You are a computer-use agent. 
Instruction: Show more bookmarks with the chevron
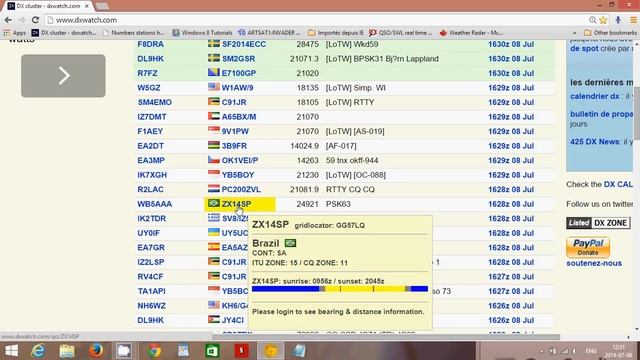click(575, 33)
